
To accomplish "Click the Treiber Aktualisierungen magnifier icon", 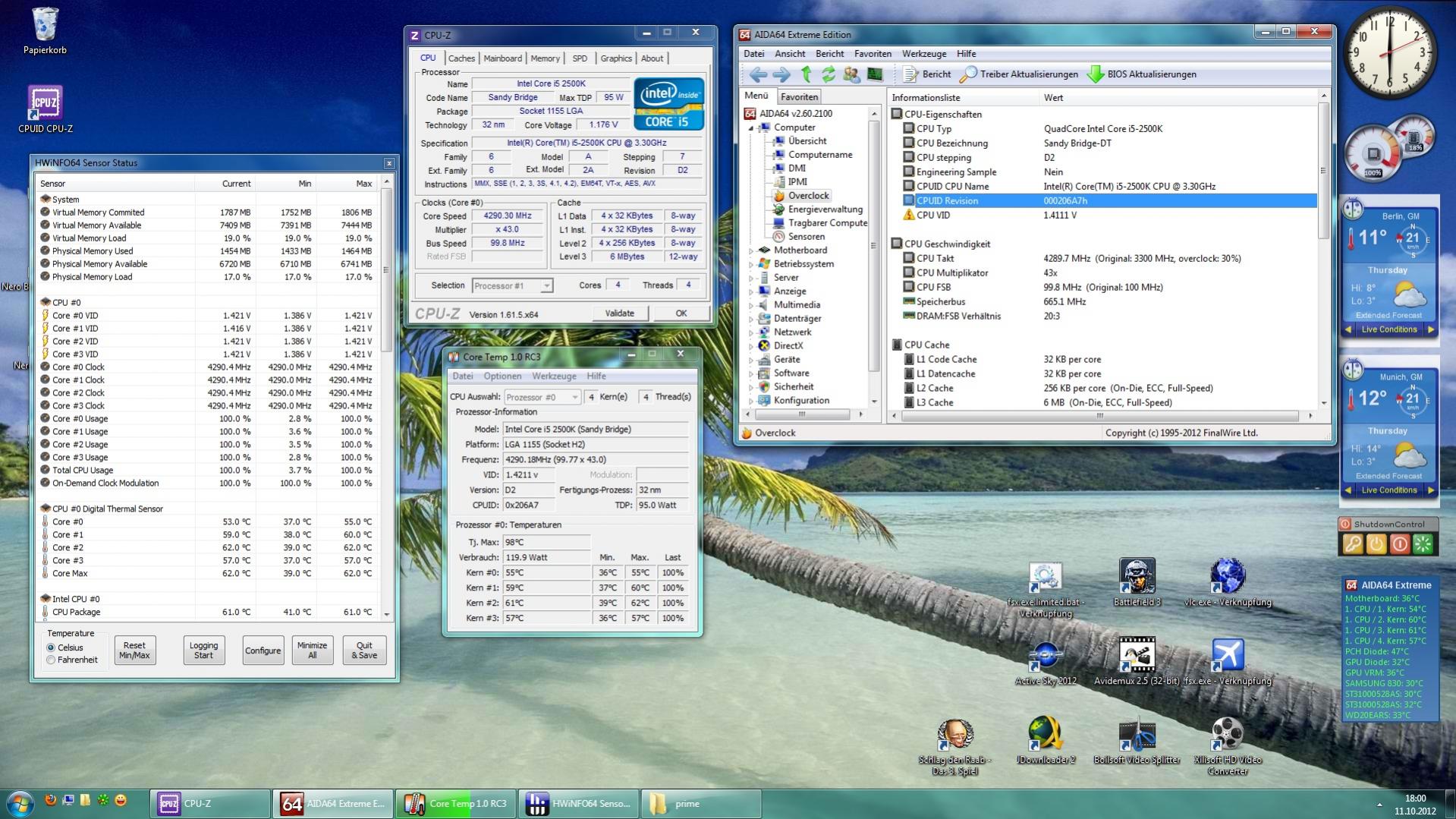I will pos(968,74).
